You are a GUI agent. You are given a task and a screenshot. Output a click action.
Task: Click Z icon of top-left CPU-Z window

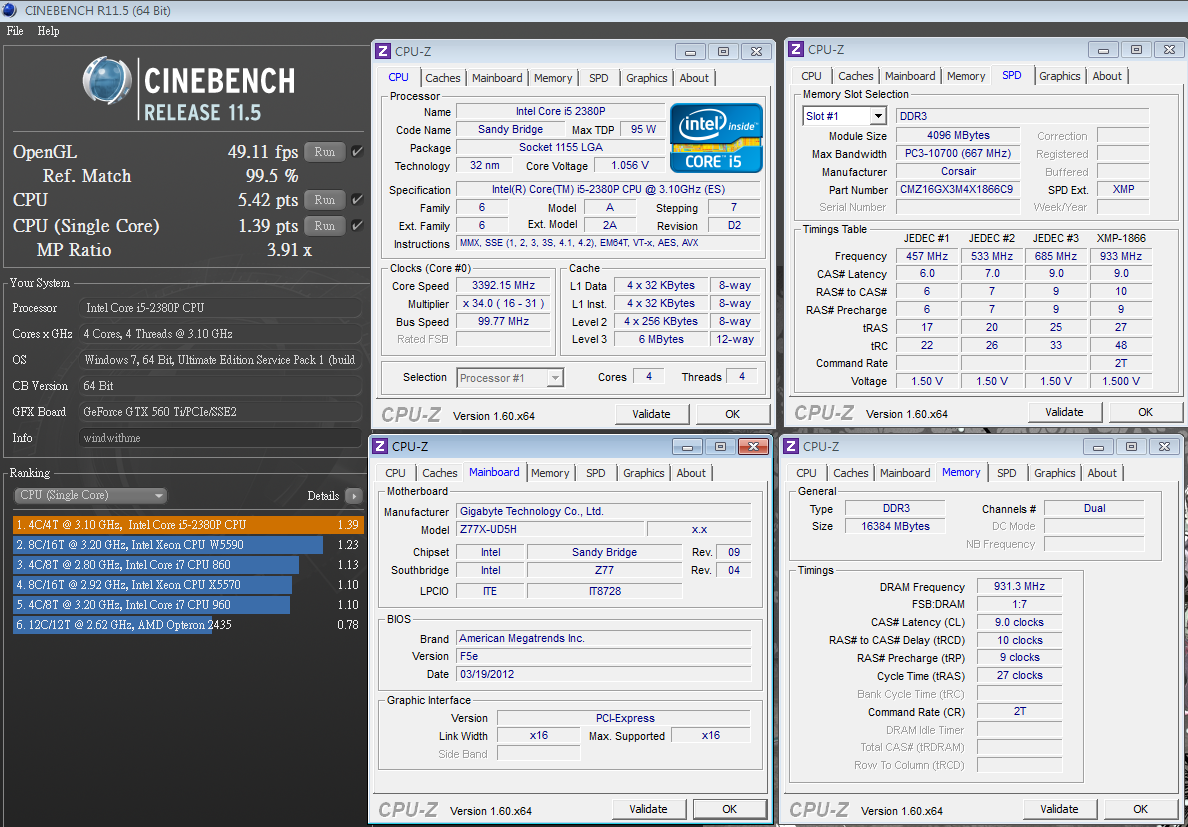[x=384, y=51]
